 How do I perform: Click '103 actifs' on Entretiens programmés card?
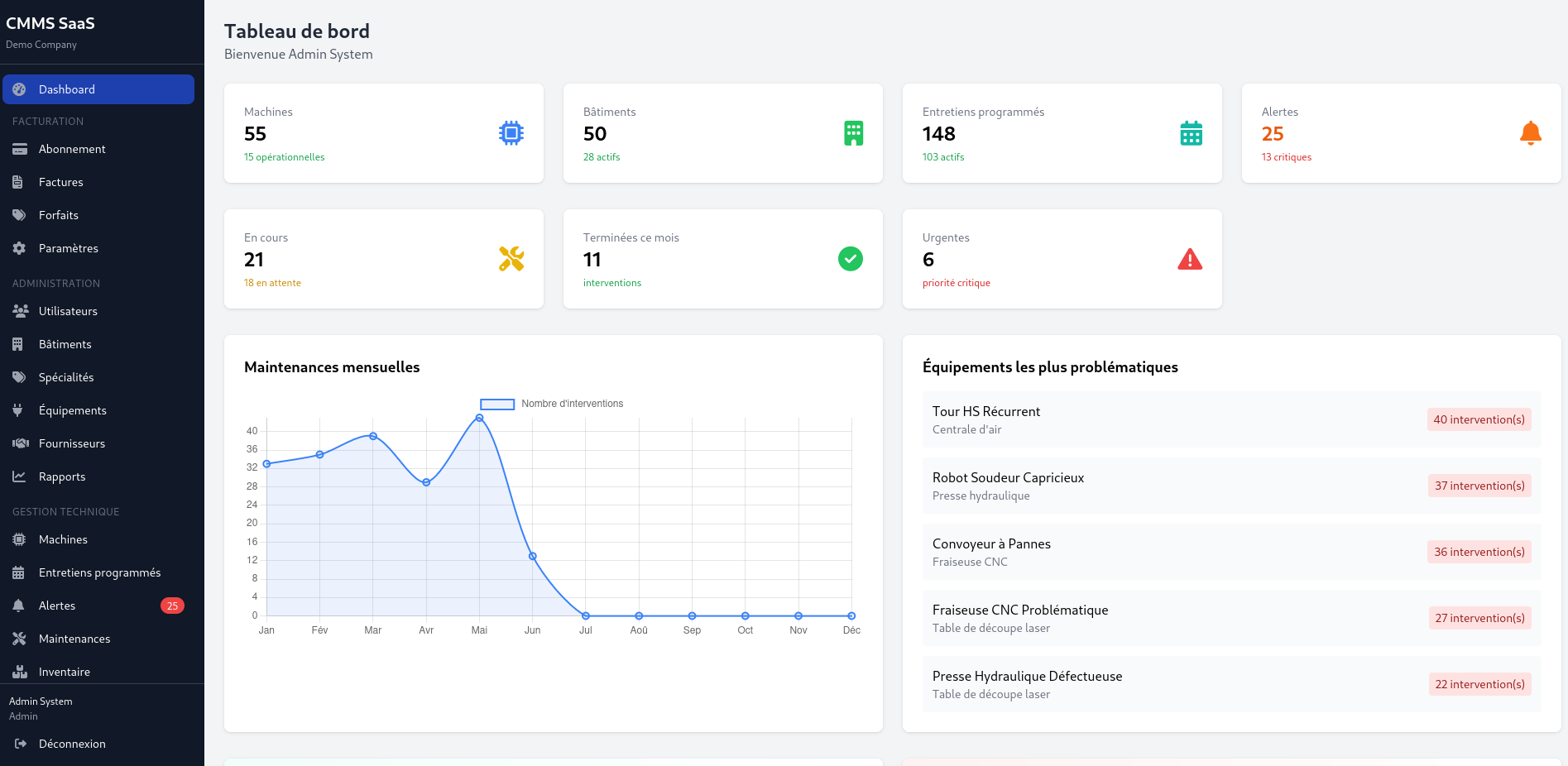pyautogui.click(x=943, y=157)
